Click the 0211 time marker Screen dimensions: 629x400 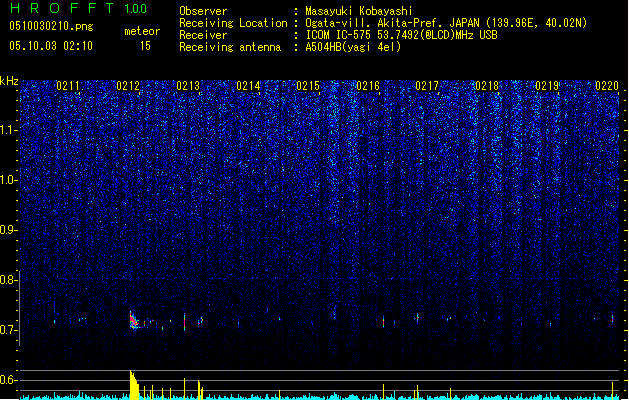(68, 86)
